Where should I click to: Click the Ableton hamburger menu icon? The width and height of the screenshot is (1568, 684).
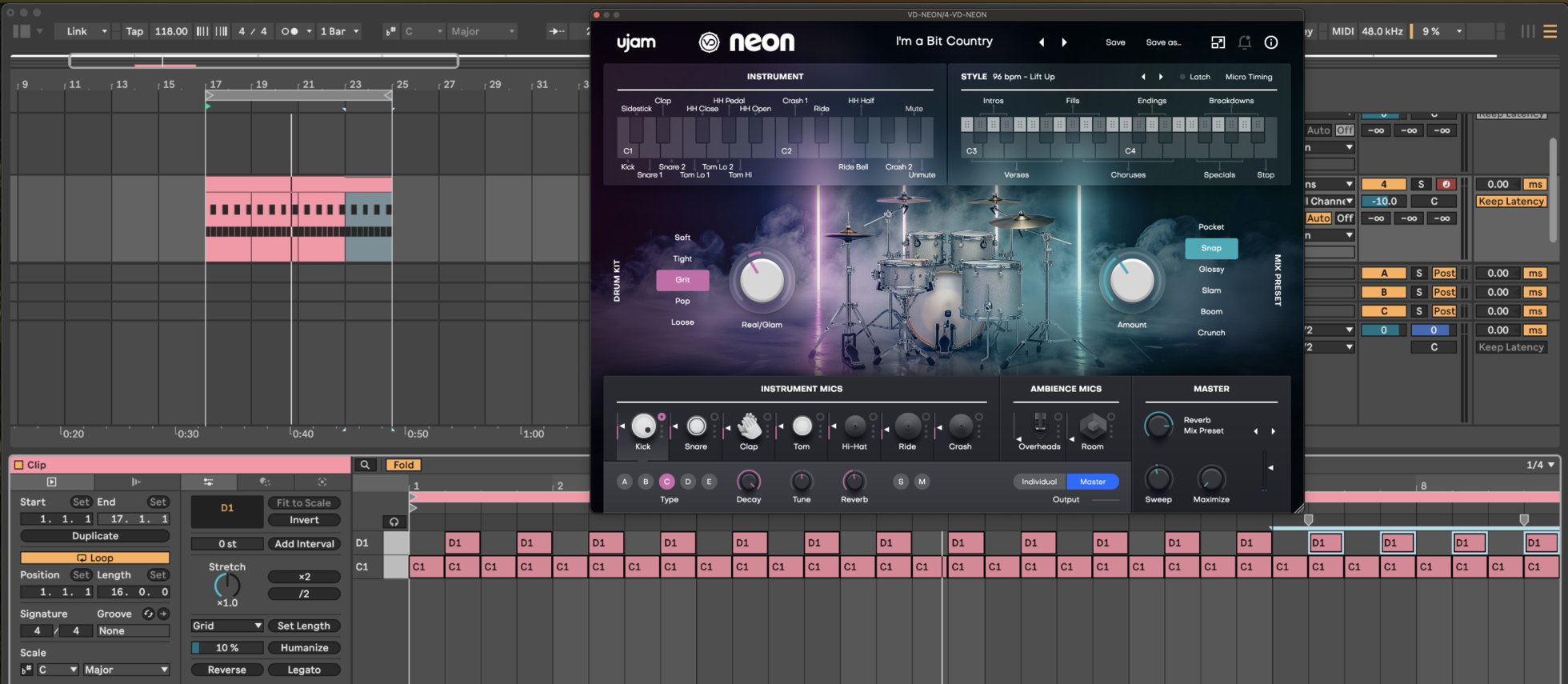tap(1550, 31)
